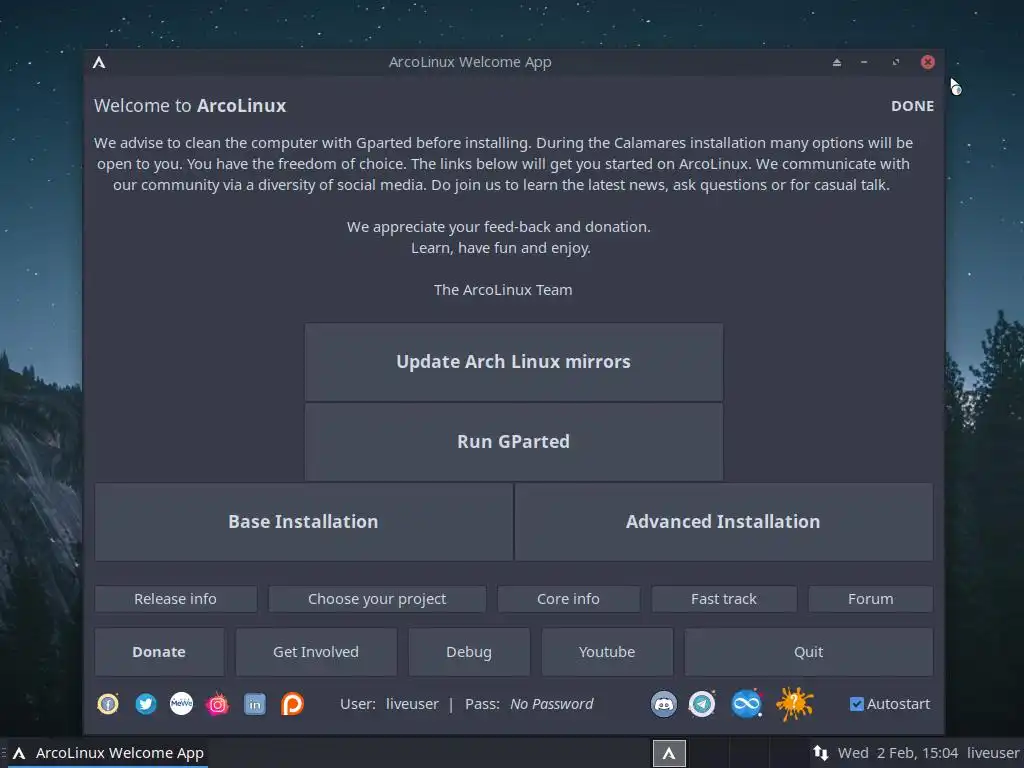Click Choose your project
Viewport: 1024px width, 768px height.
click(x=377, y=599)
